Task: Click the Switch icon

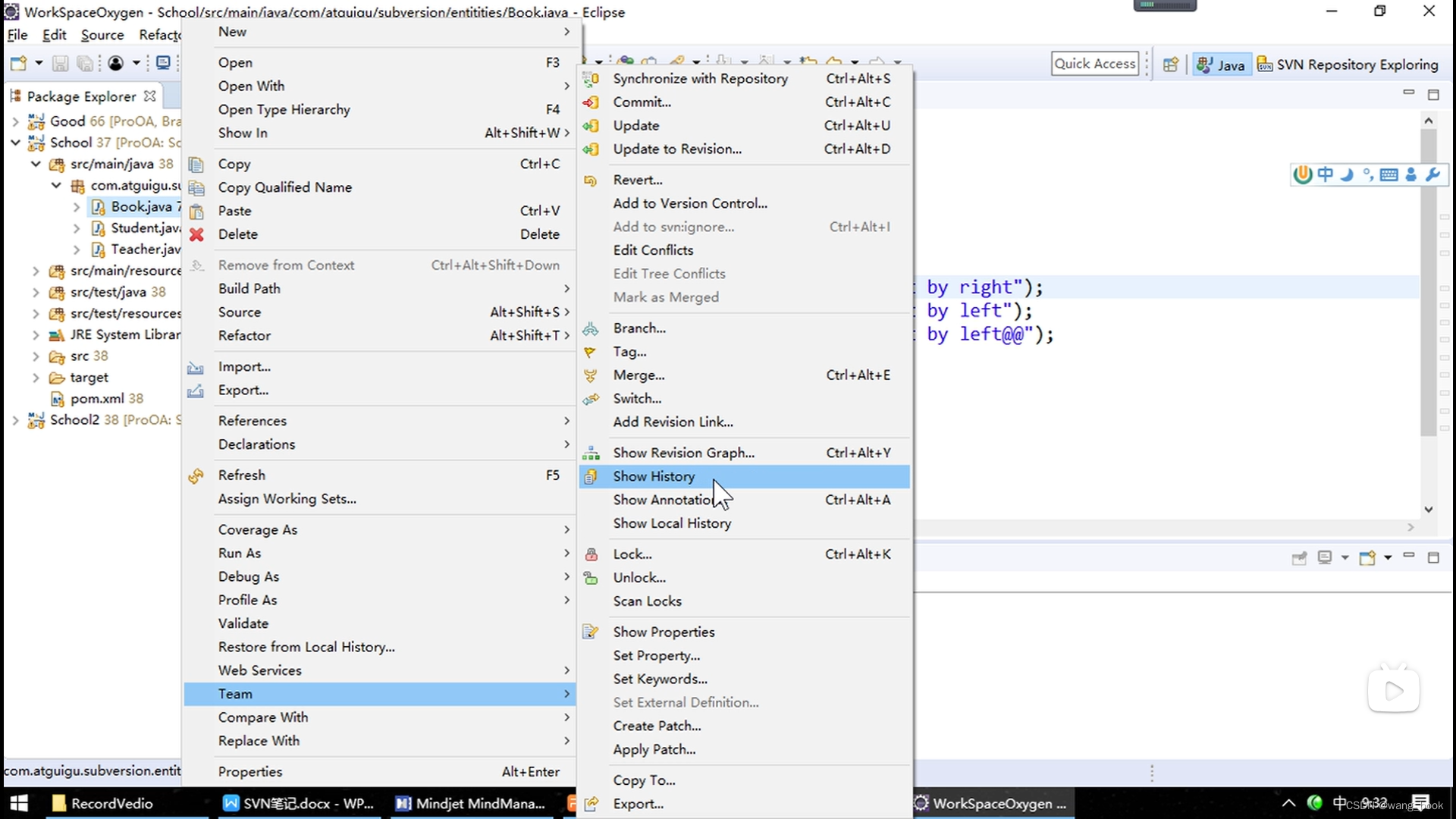Action: 591,399
